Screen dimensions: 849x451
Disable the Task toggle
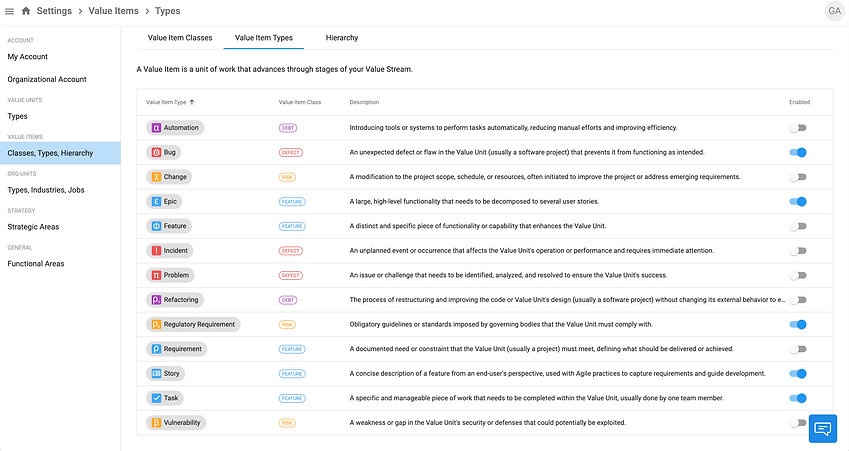click(x=798, y=398)
